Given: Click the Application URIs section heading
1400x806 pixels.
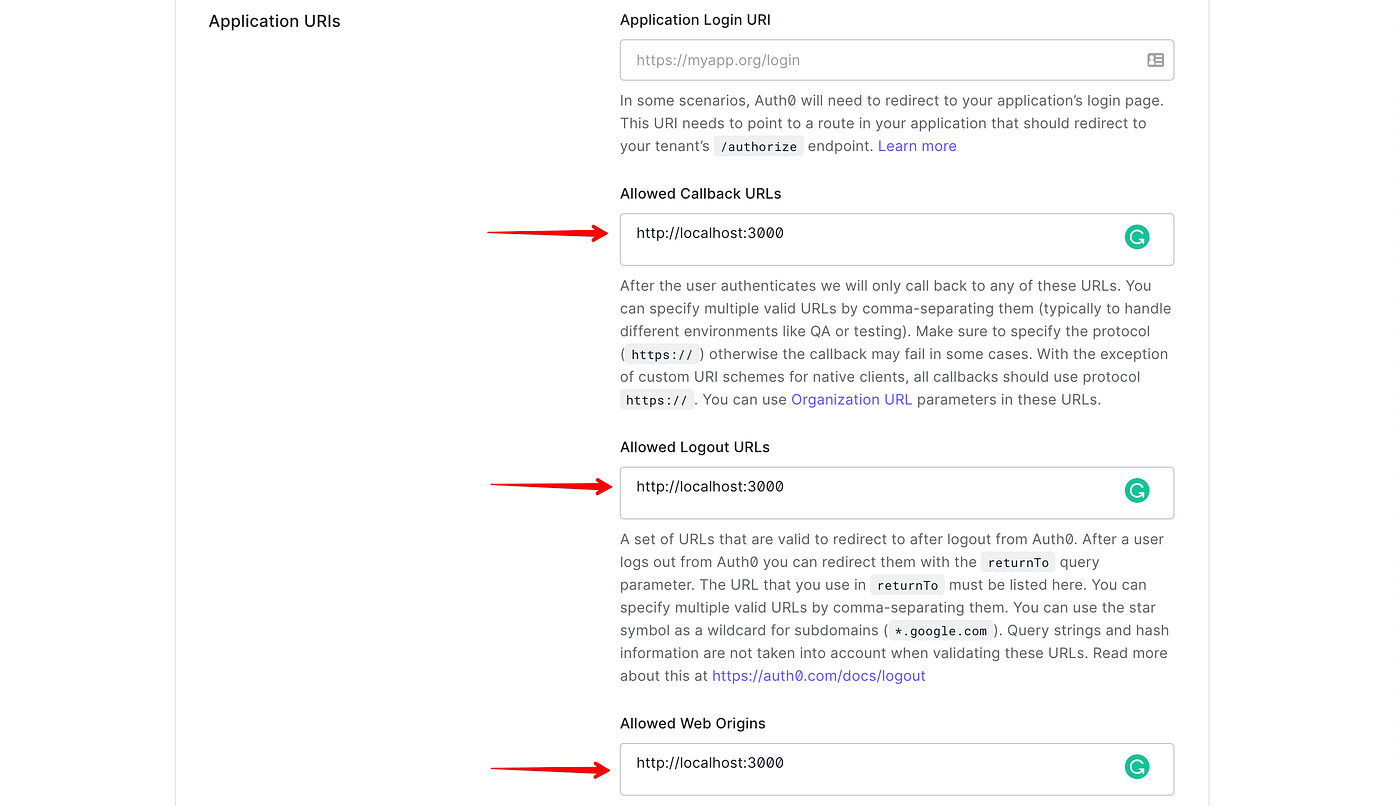Looking at the screenshot, I should 274,20.
